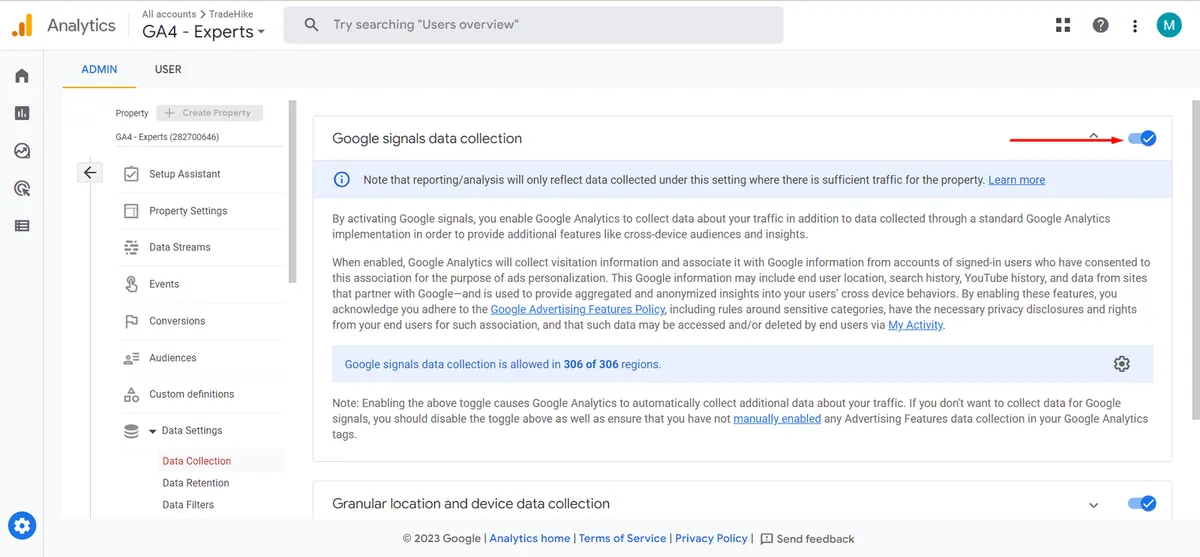Click the Data Streams icon

coord(131,247)
